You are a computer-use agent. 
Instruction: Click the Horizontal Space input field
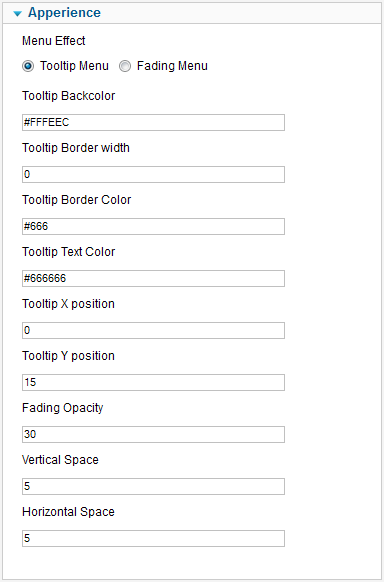click(153, 538)
